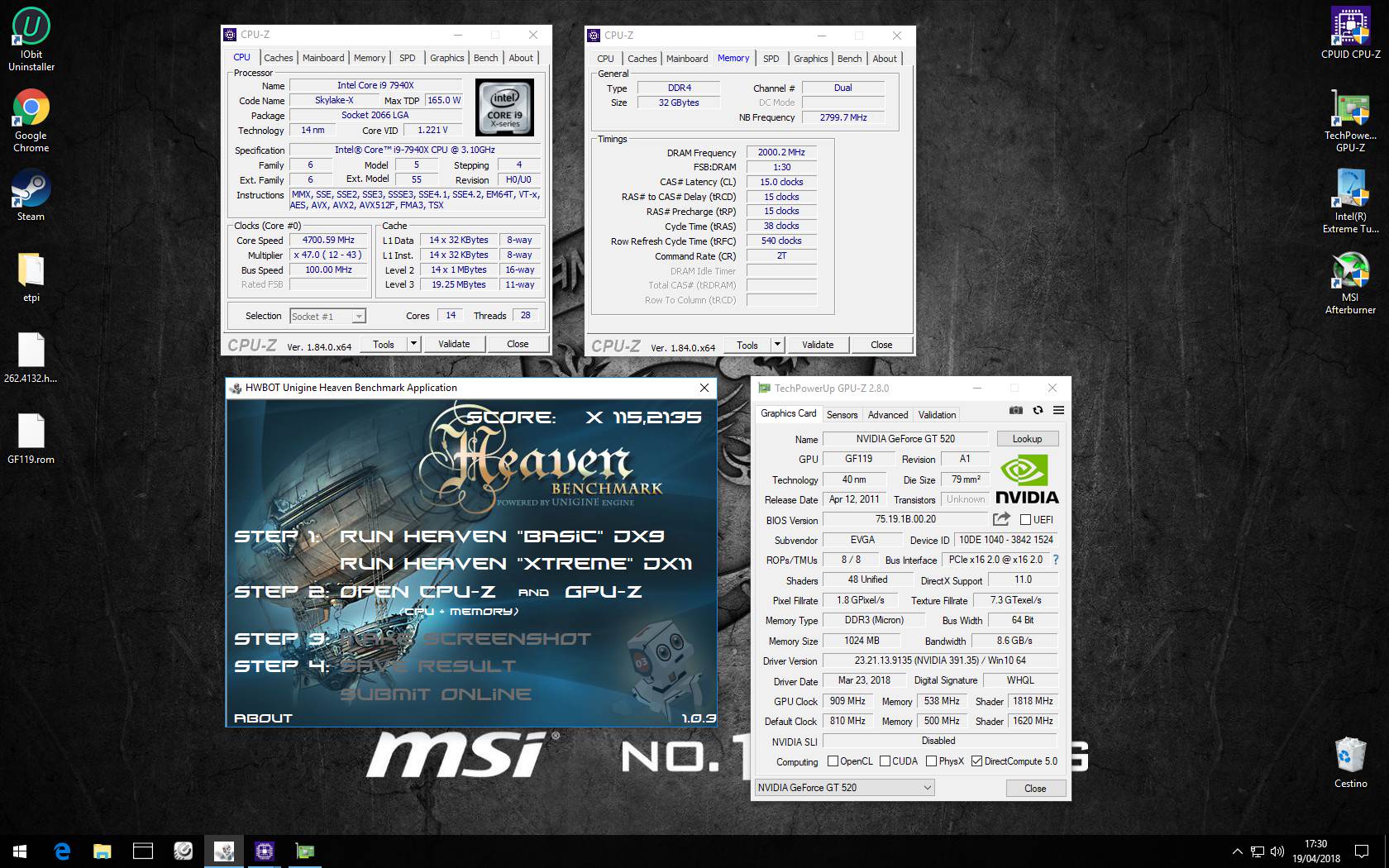1389x868 pixels.
Task: Run Heaven "Basic" DX9 benchmark
Action: [x=502, y=537]
